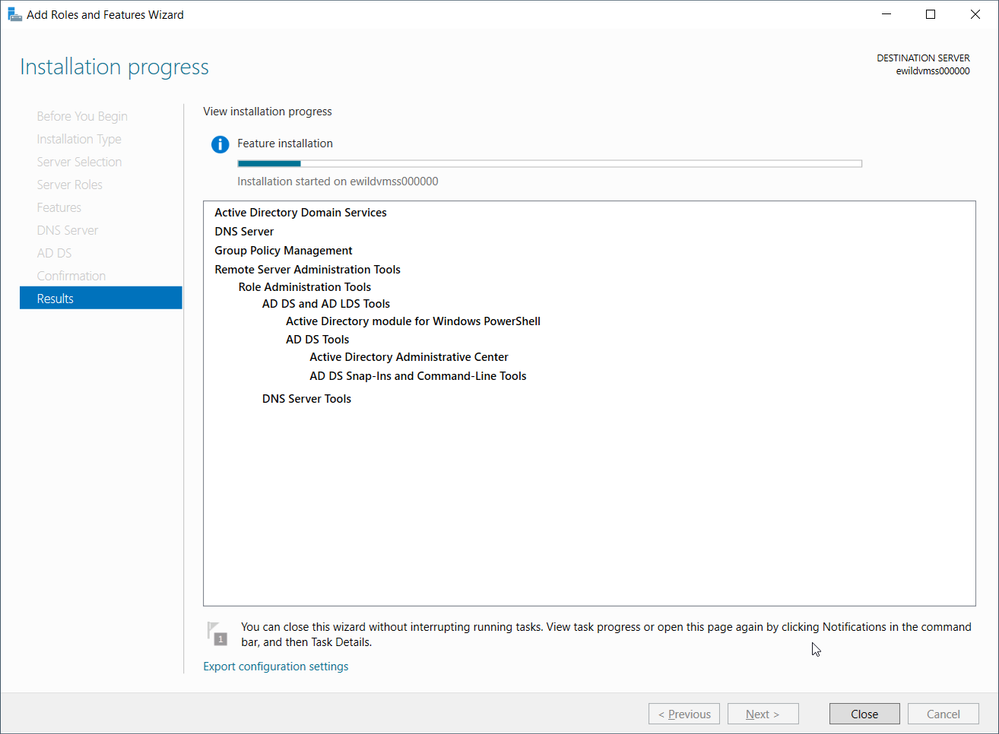Click the View installation progress label
The width and height of the screenshot is (999, 734).
pyautogui.click(x=268, y=112)
